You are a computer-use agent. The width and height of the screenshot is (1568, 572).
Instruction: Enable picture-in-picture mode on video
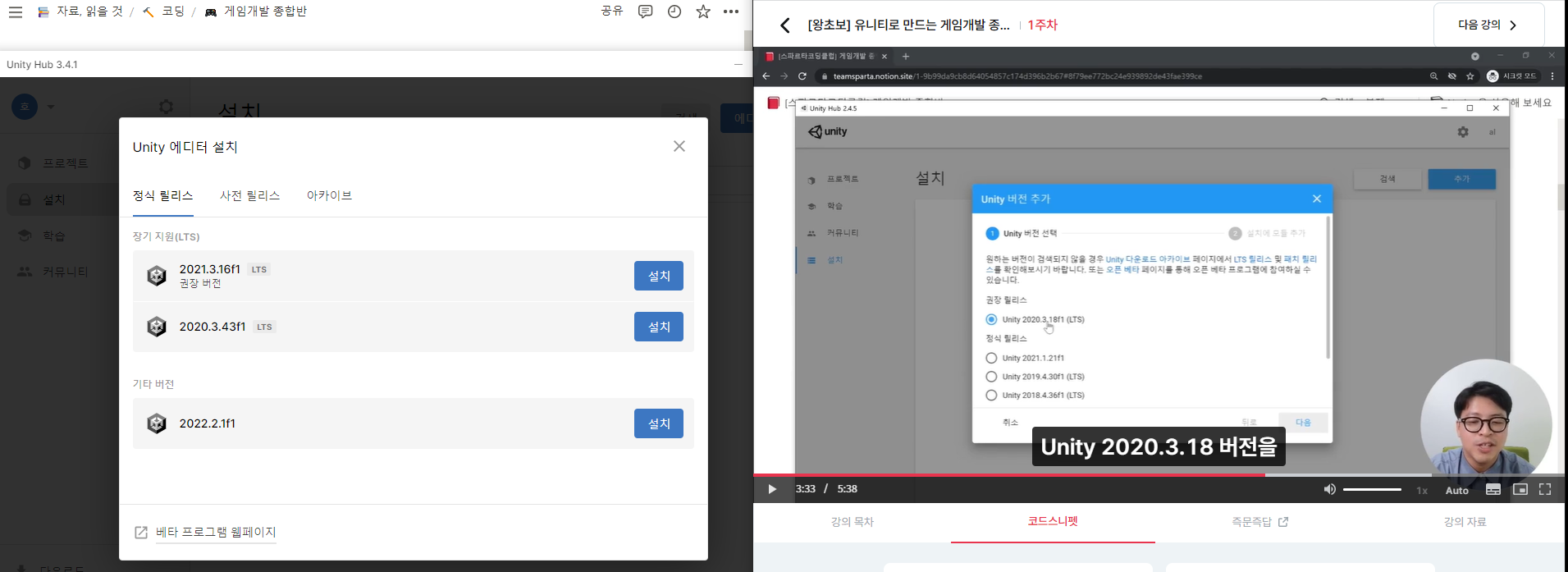click(x=1520, y=489)
